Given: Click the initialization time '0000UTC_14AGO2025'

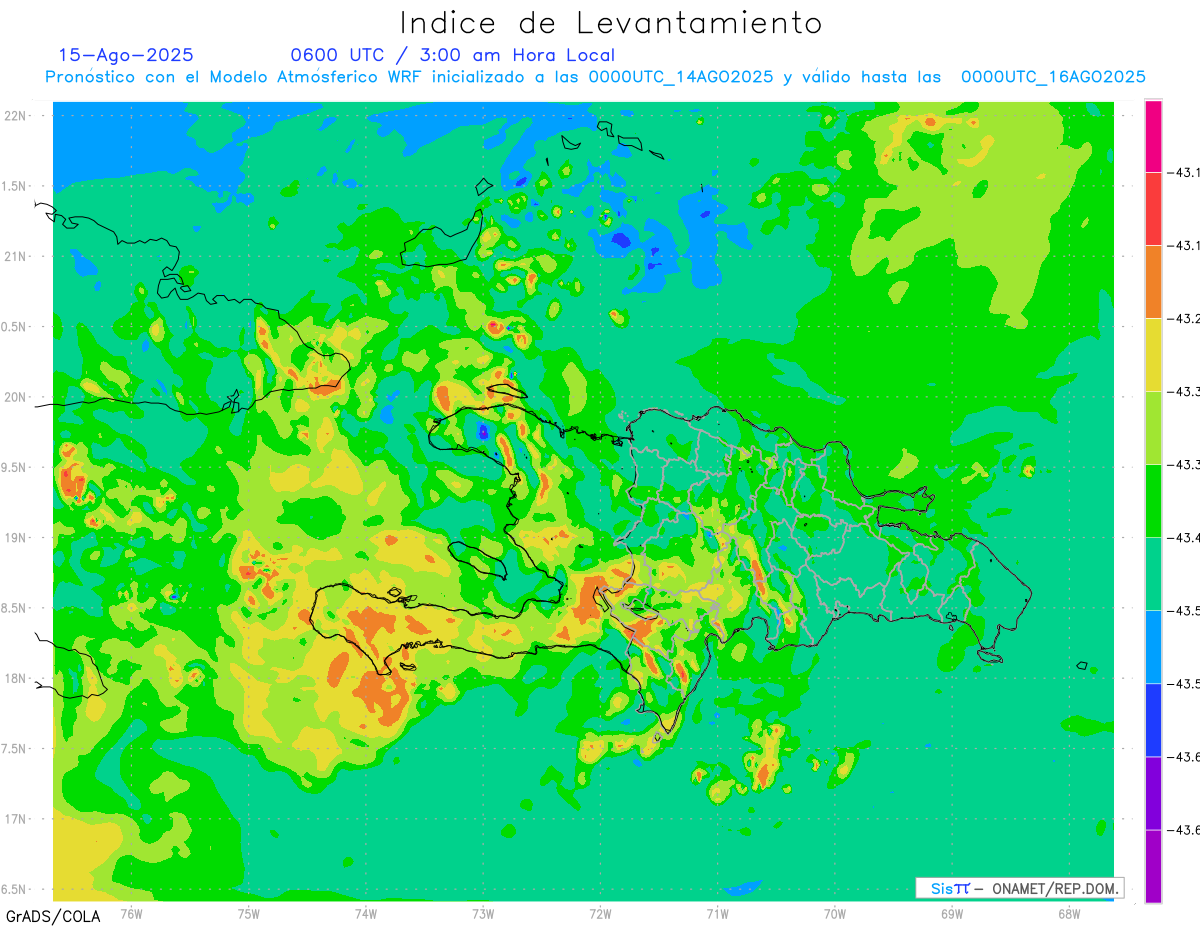Looking at the screenshot, I should (681, 77).
